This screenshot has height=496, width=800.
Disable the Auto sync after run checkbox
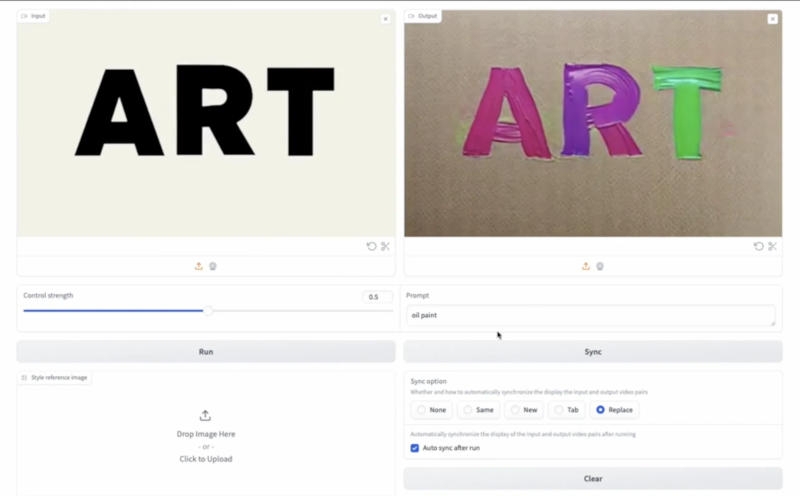[415, 448]
